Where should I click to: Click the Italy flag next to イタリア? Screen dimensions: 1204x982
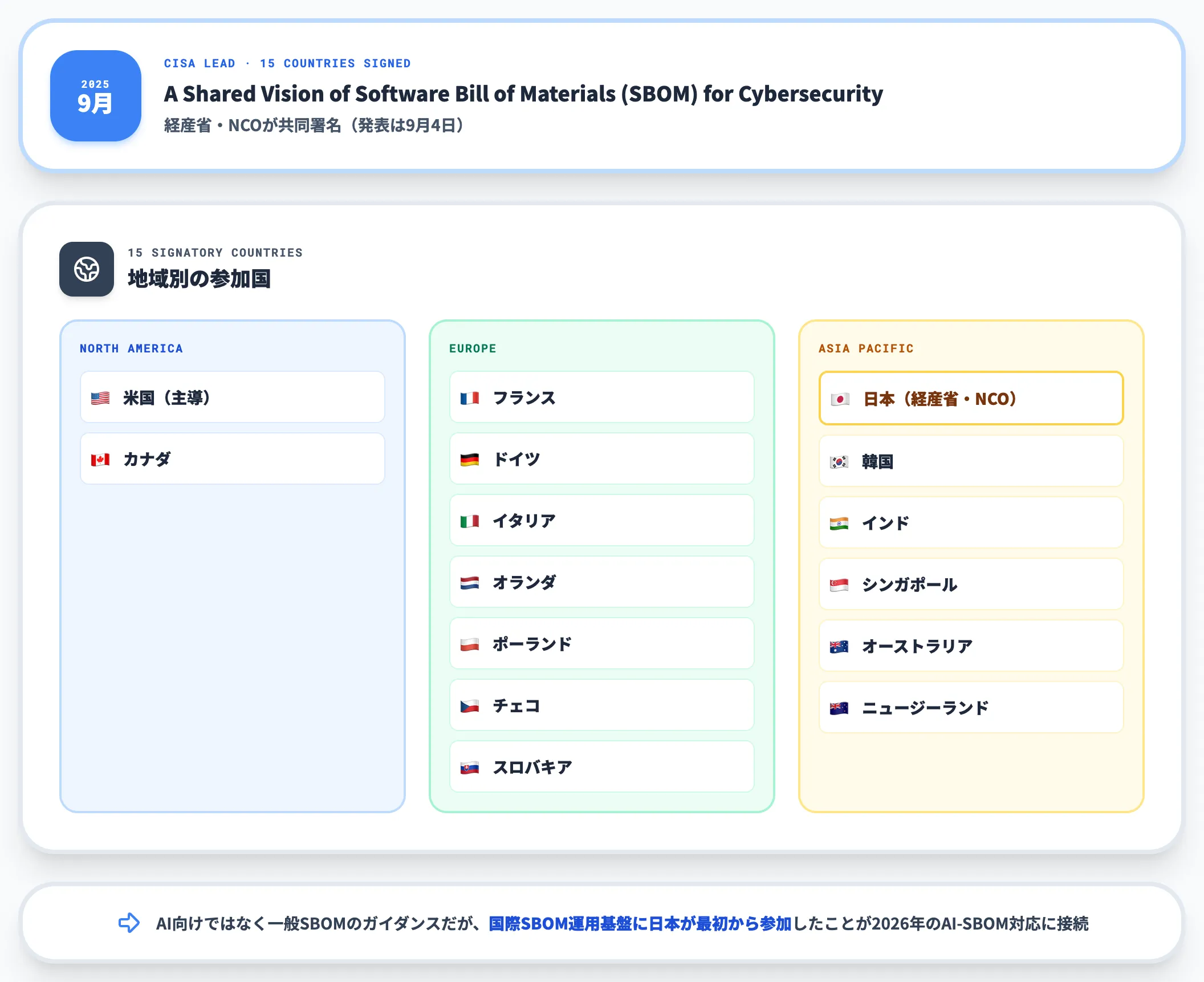click(470, 521)
